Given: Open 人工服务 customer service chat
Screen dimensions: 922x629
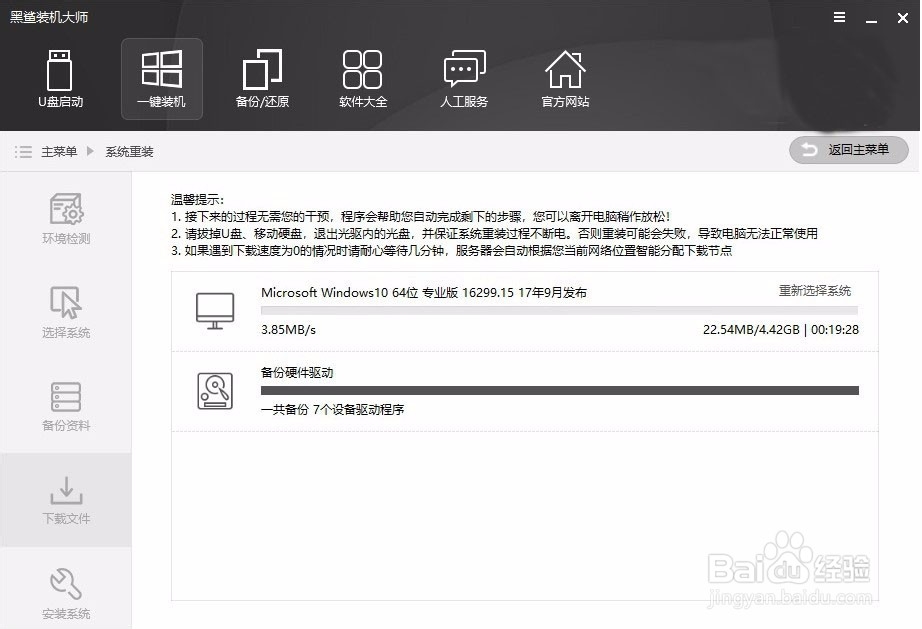Looking at the screenshot, I should [464, 79].
